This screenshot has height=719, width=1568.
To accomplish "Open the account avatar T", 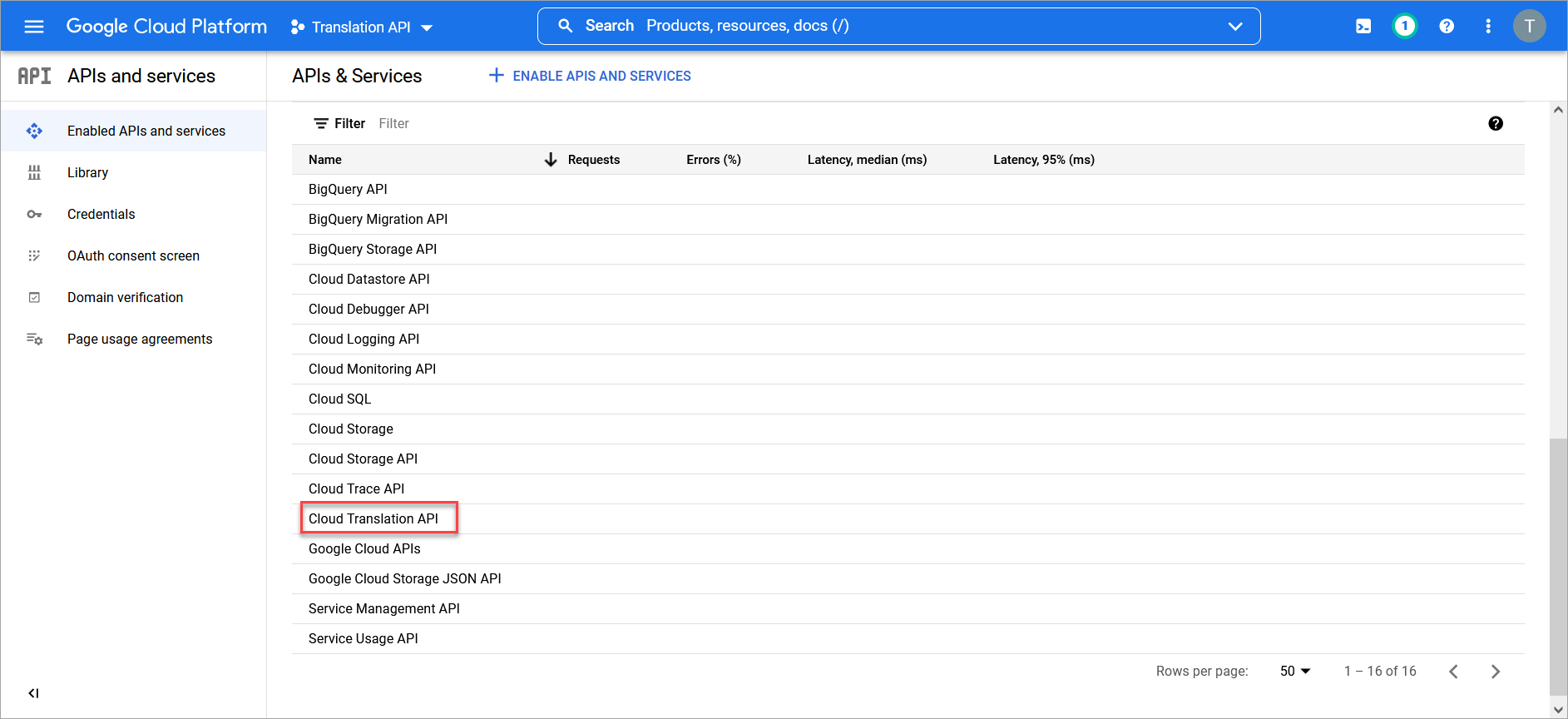I will [x=1529, y=26].
